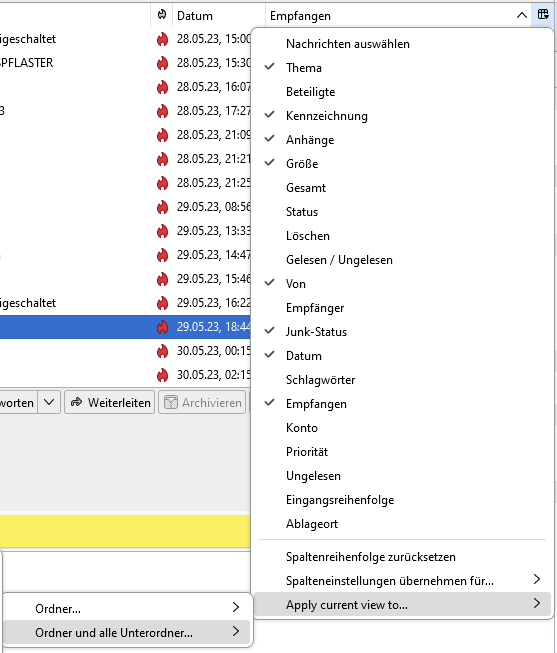Click junk flame icon for 30.05.23, 00:15

[x=162, y=351]
